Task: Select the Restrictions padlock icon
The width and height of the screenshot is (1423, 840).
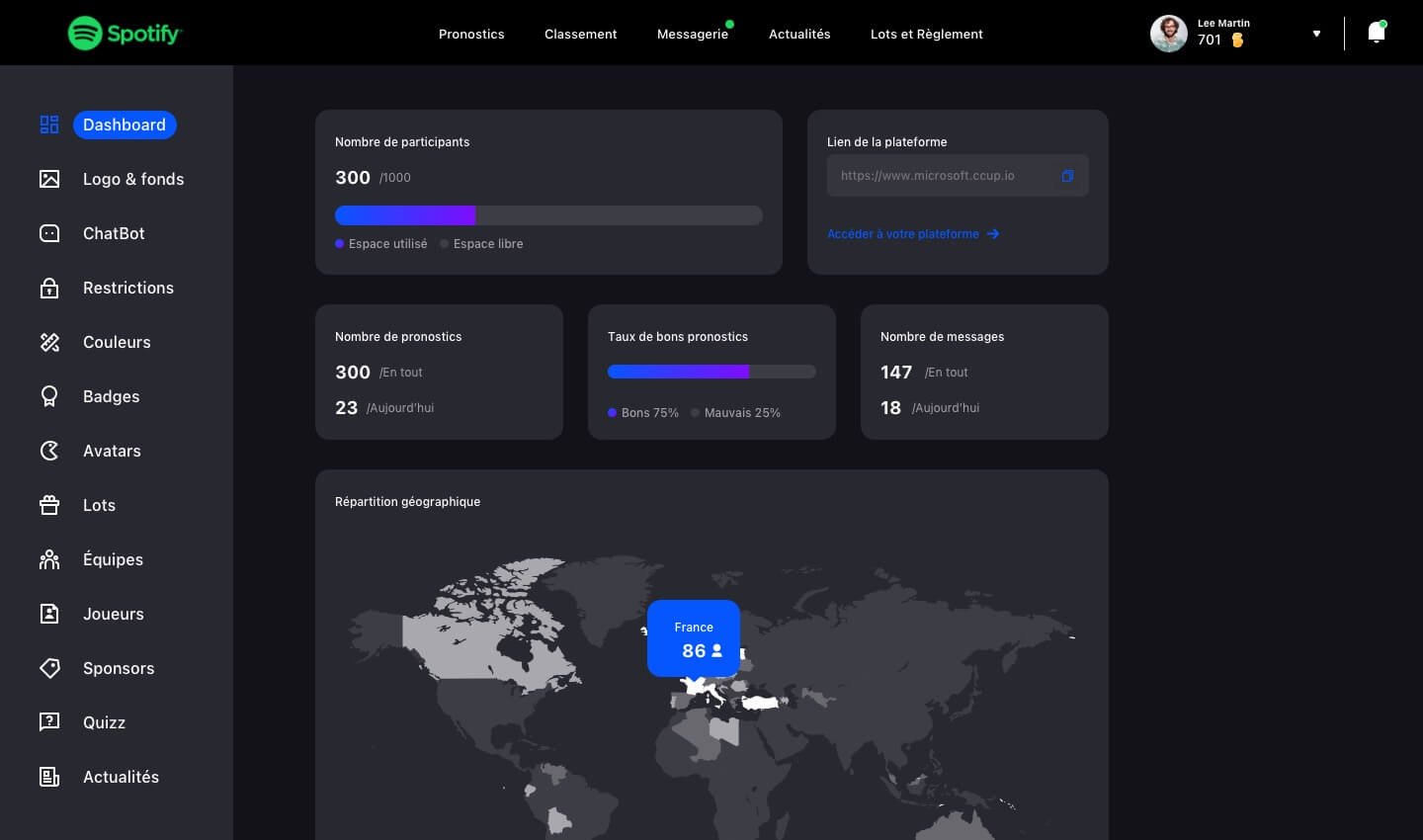Action: coord(49,288)
